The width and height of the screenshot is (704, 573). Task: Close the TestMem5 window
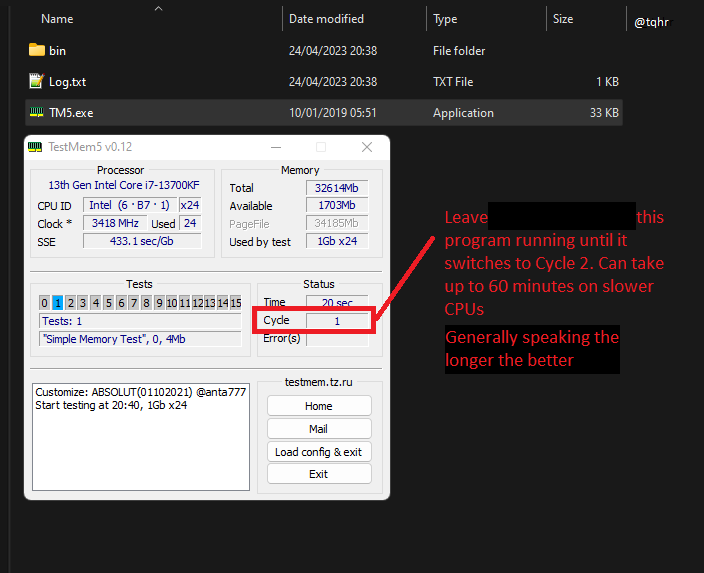(367, 147)
